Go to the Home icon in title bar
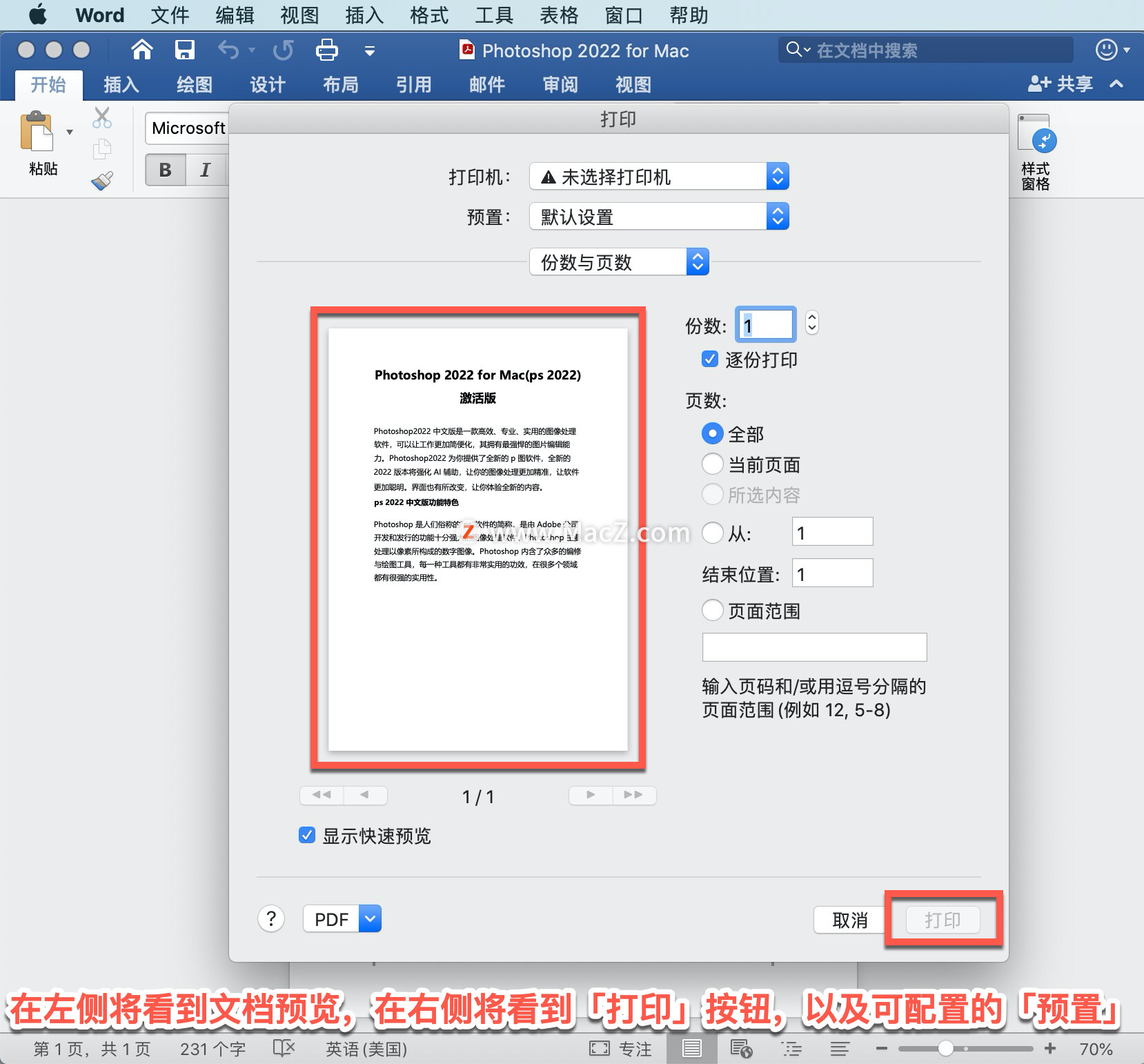The height and width of the screenshot is (1064, 1144). tap(141, 50)
